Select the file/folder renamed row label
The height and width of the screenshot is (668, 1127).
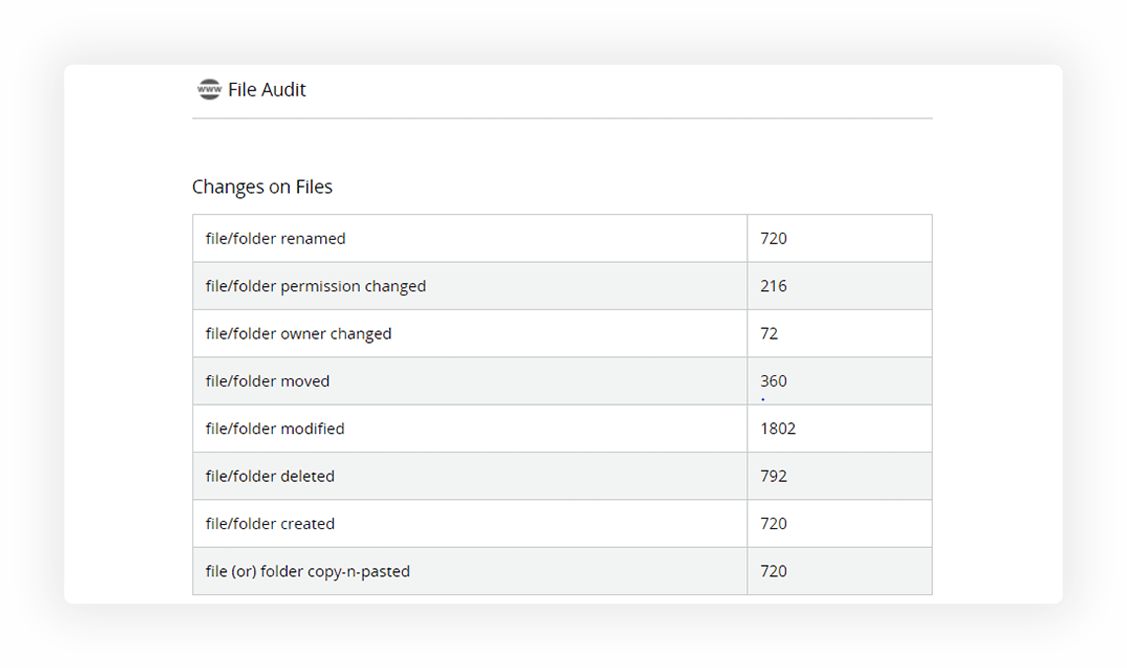tap(275, 239)
